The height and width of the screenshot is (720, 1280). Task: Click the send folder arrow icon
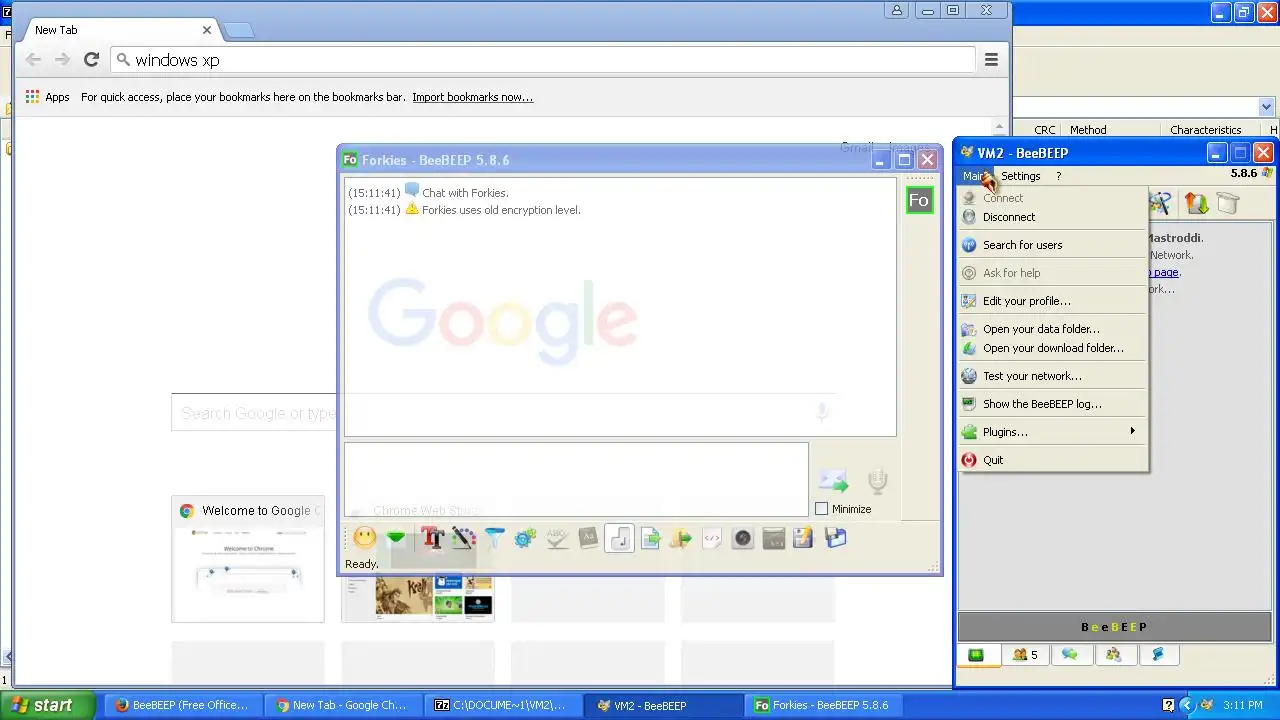681,538
